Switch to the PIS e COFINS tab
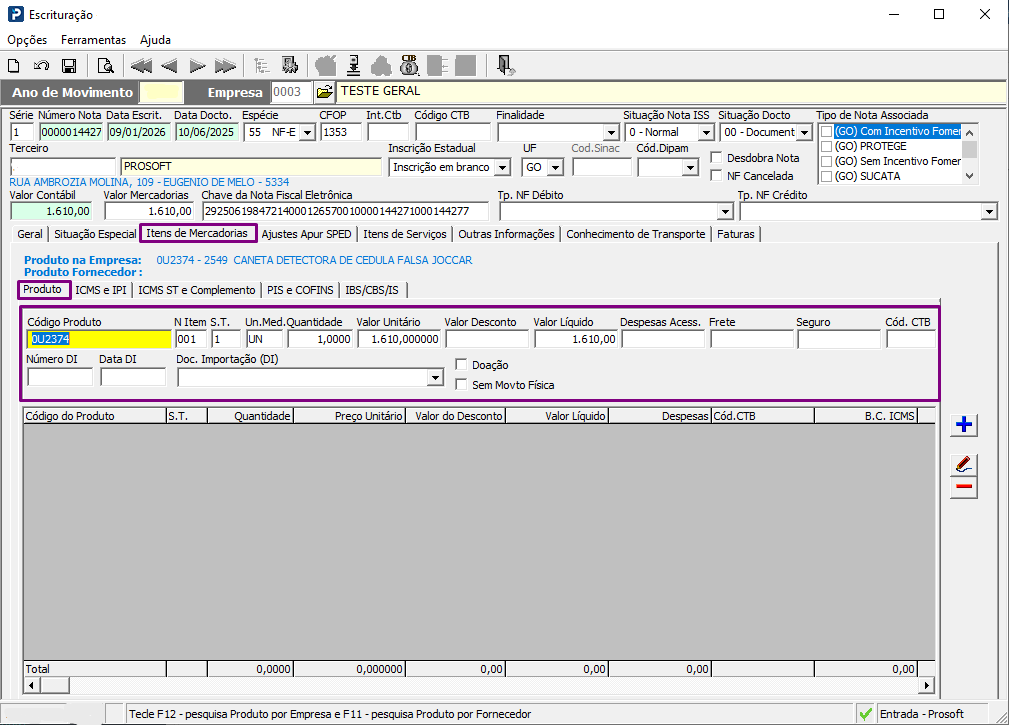 point(300,290)
